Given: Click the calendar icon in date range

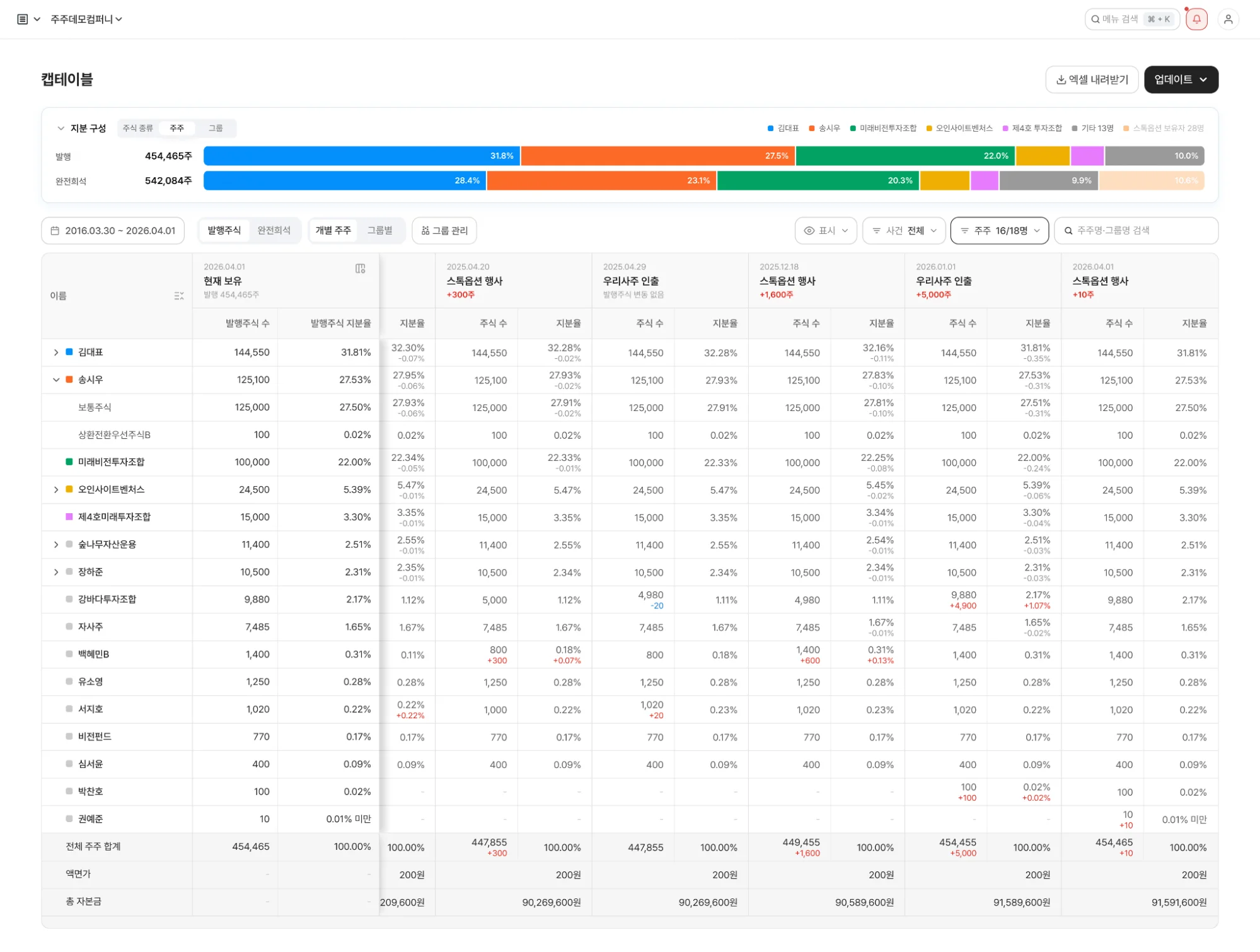Looking at the screenshot, I should pyautogui.click(x=55, y=231).
